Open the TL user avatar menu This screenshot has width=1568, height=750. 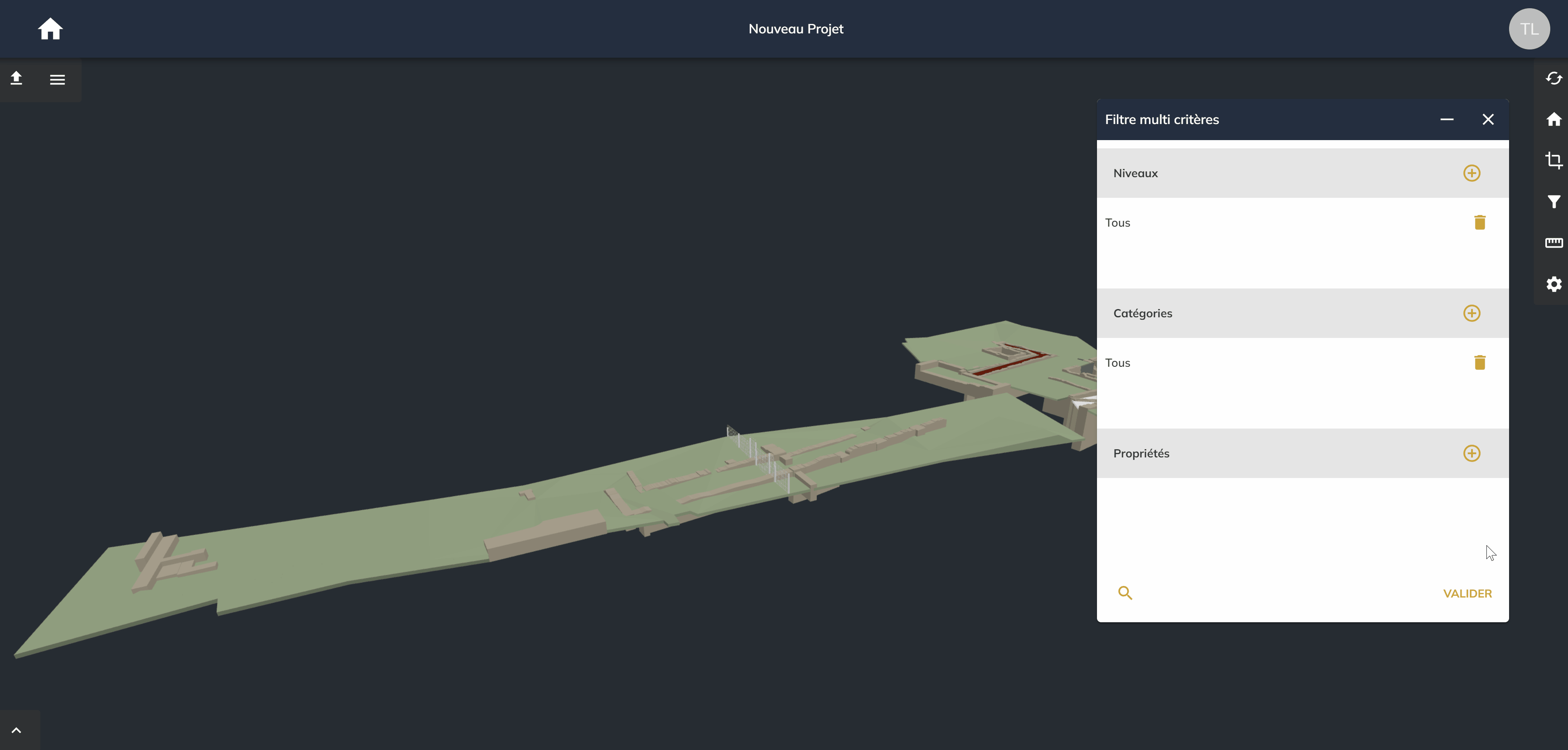[x=1529, y=28]
